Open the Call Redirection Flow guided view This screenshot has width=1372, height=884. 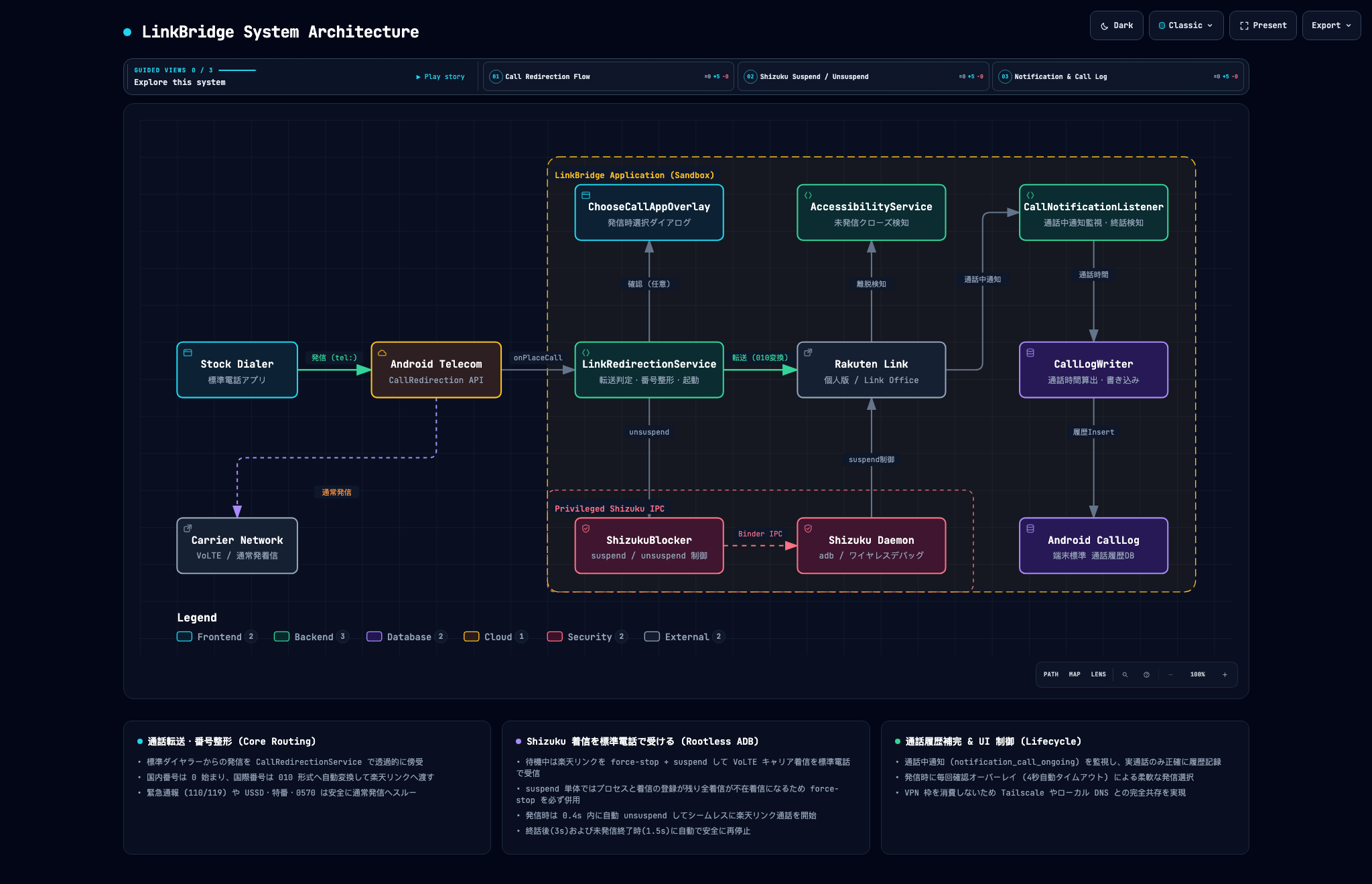coord(608,77)
